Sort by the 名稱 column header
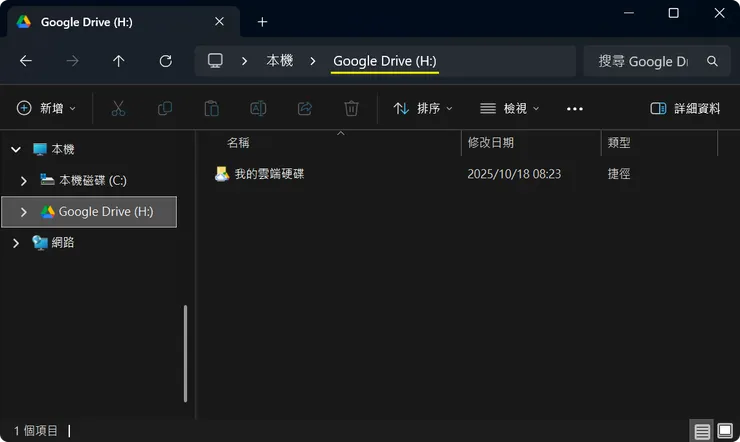This screenshot has height=442, width=740. [238, 142]
